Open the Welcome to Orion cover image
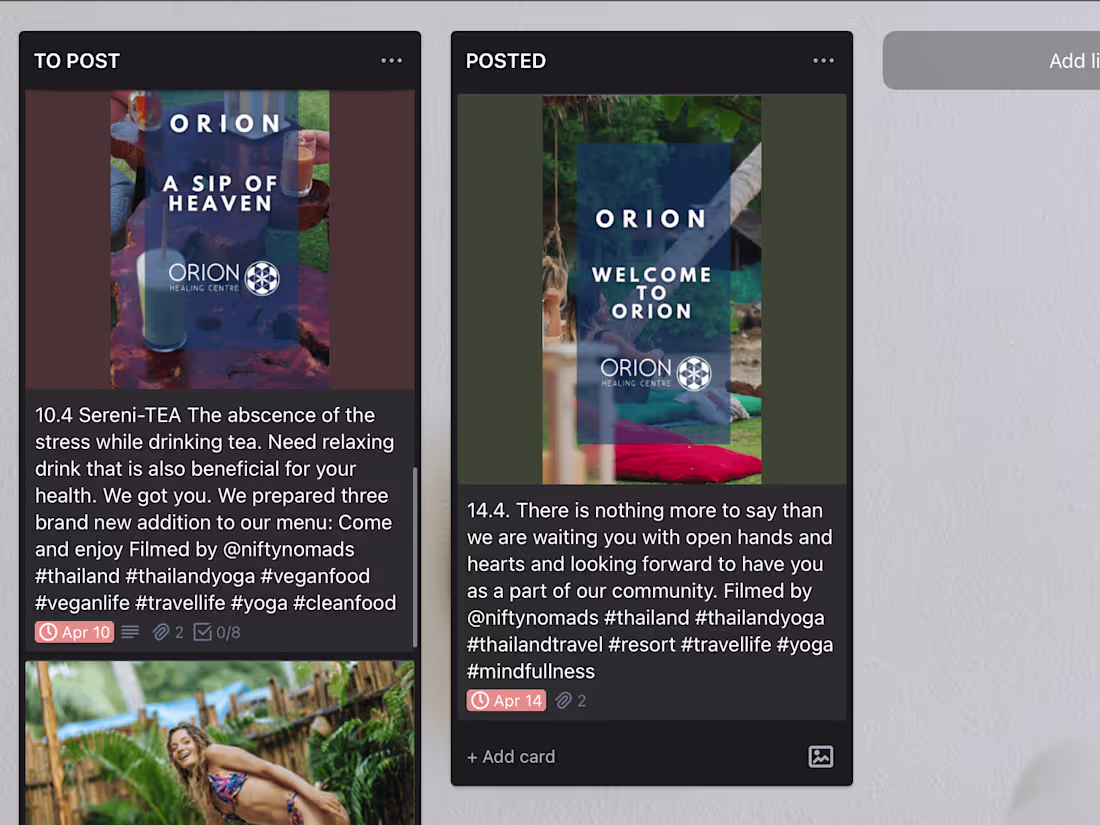 click(x=652, y=289)
